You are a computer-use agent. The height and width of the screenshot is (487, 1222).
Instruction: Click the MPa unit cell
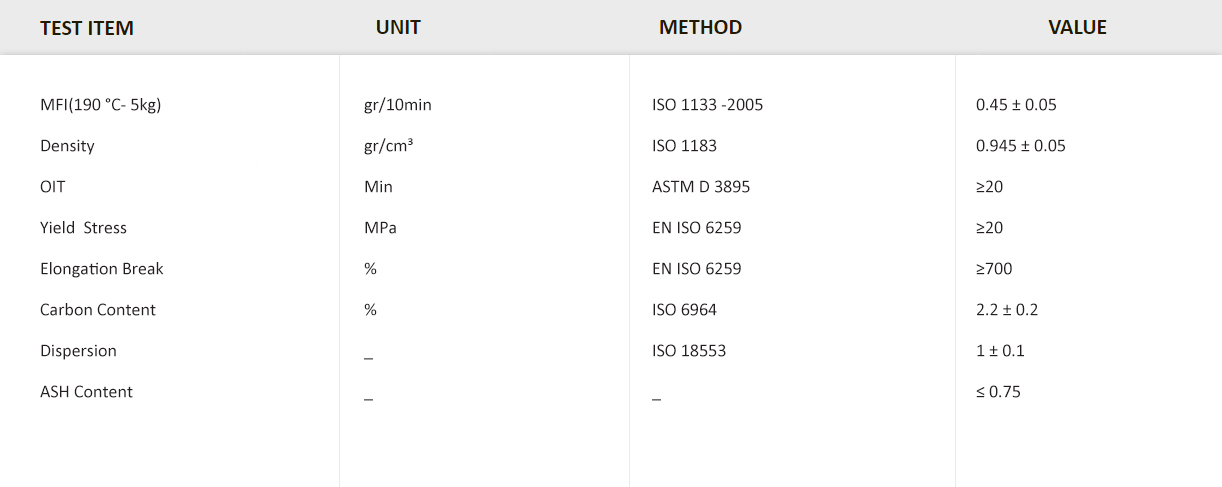380,228
